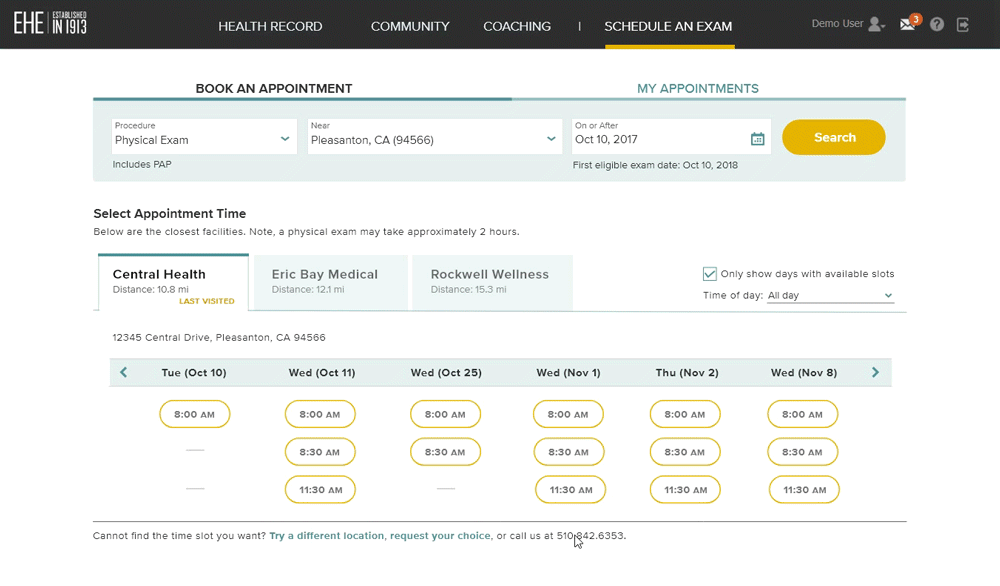The width and height of the screenshot is (1000, 586).
Task: Switch to the My Appointments tab
Action: [698, 89]
